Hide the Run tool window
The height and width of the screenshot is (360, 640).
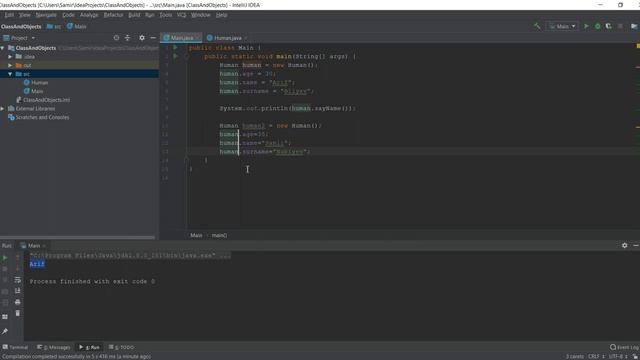coord(636,245)
